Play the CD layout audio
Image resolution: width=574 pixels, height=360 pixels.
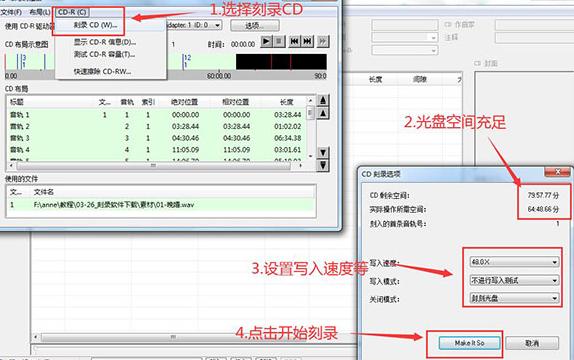tap(266, 41)
